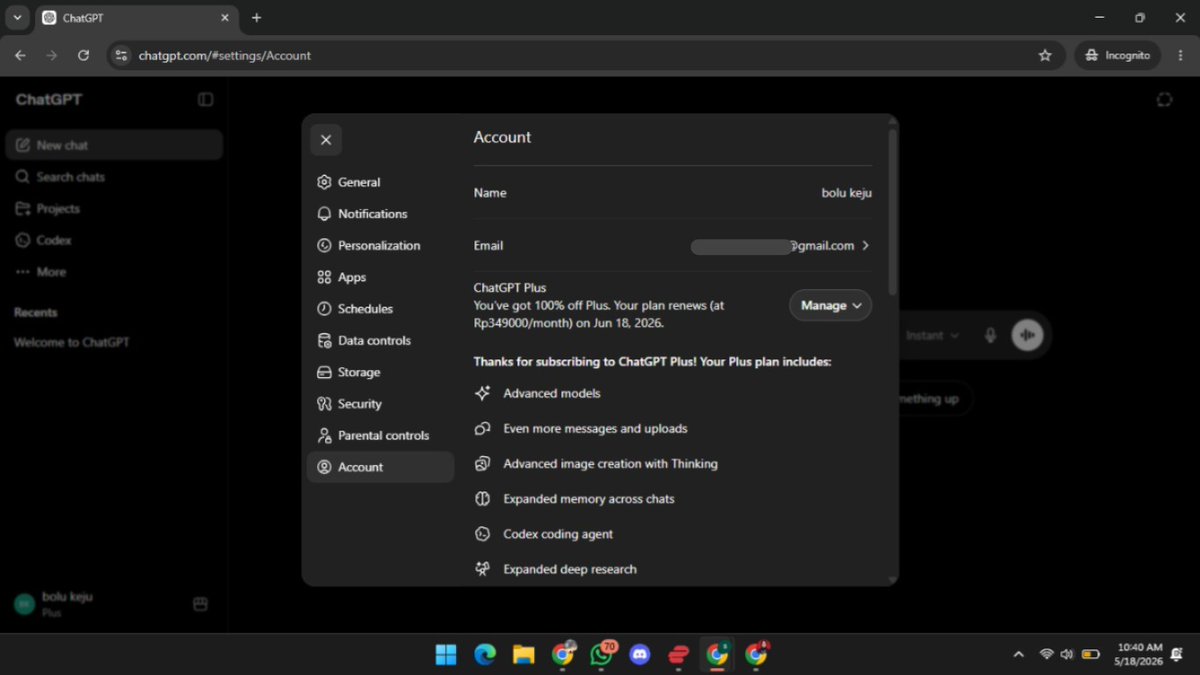
Task: Go back in browser
Action: point(21,55)
